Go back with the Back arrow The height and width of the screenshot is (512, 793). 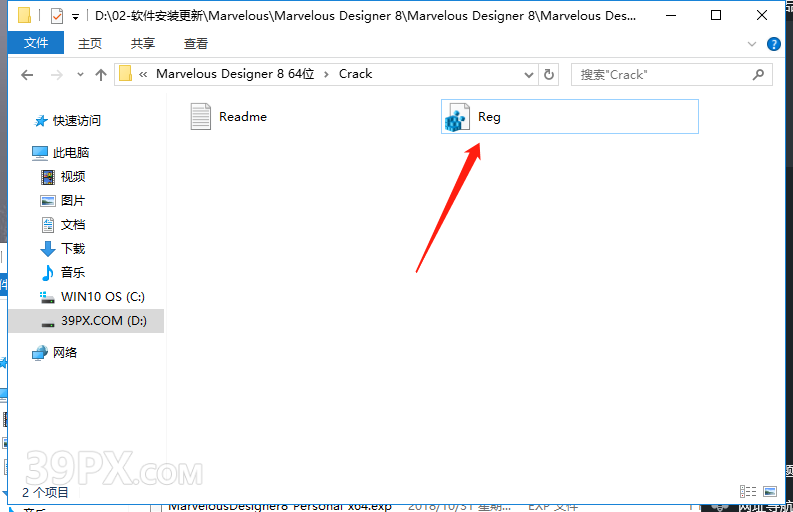click(x=27, y=75)
